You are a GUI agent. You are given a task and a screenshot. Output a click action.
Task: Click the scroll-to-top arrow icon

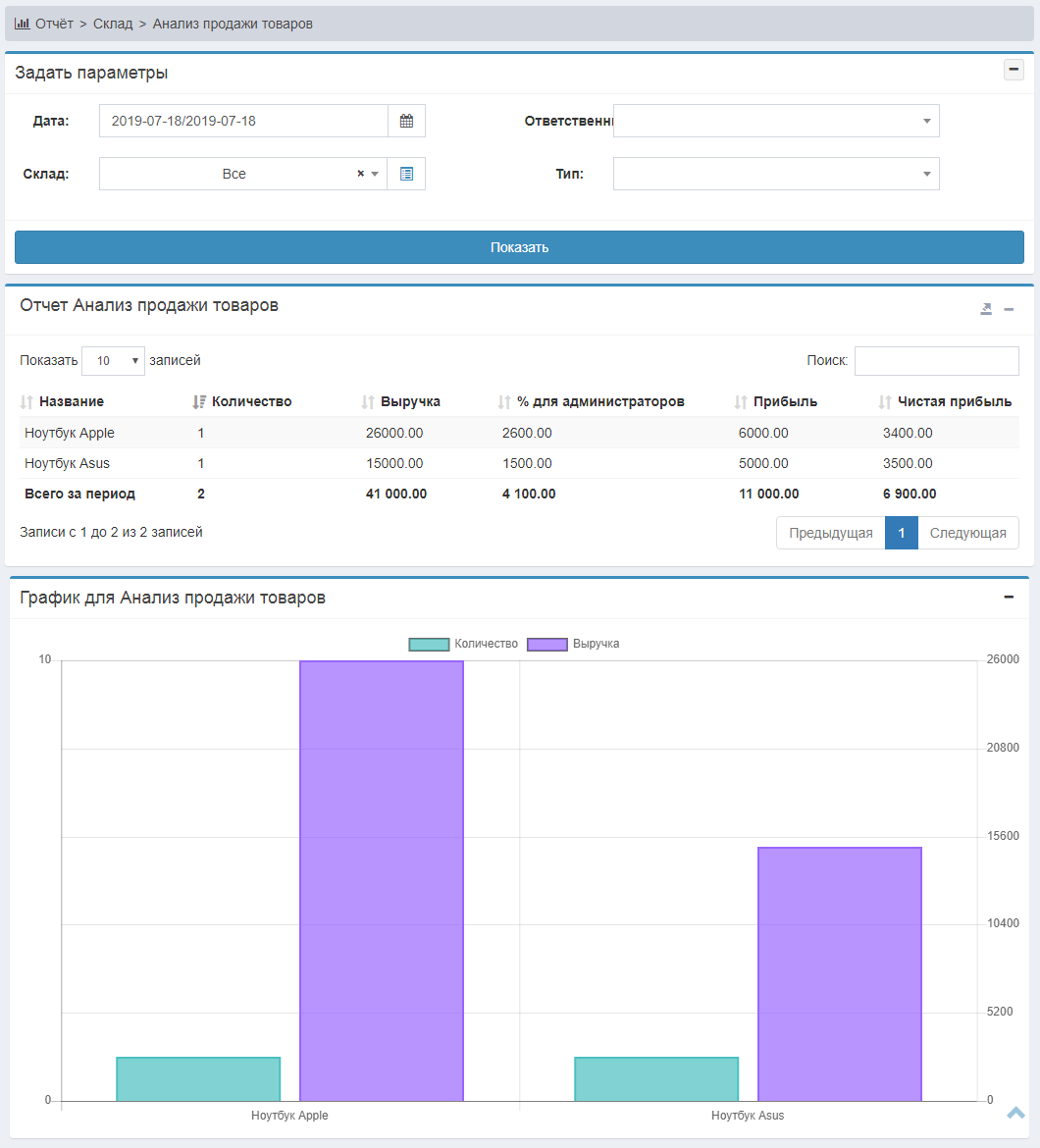point(1015,1112)
